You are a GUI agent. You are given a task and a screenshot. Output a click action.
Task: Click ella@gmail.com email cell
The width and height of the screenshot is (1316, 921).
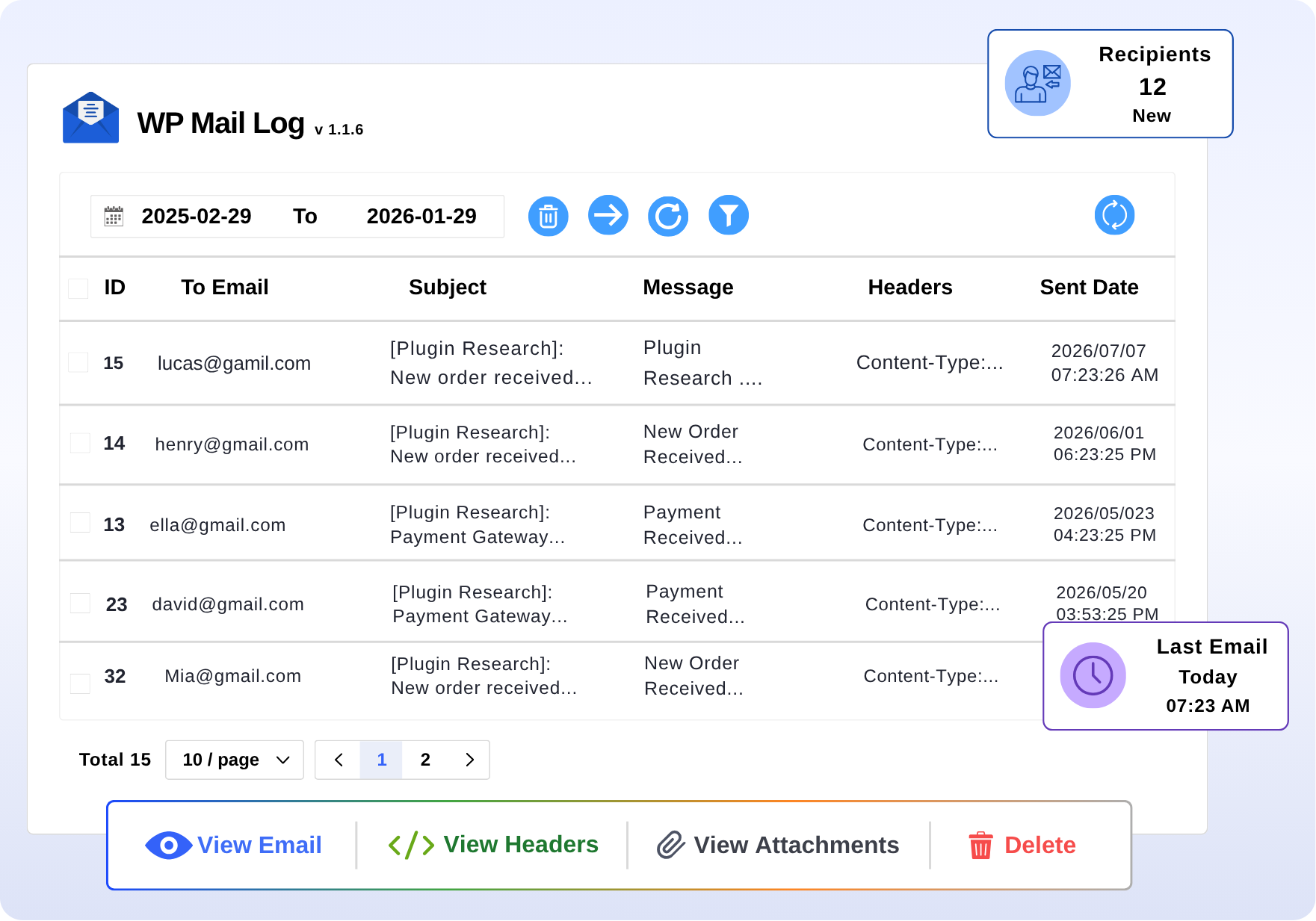[x=217, y=525]
